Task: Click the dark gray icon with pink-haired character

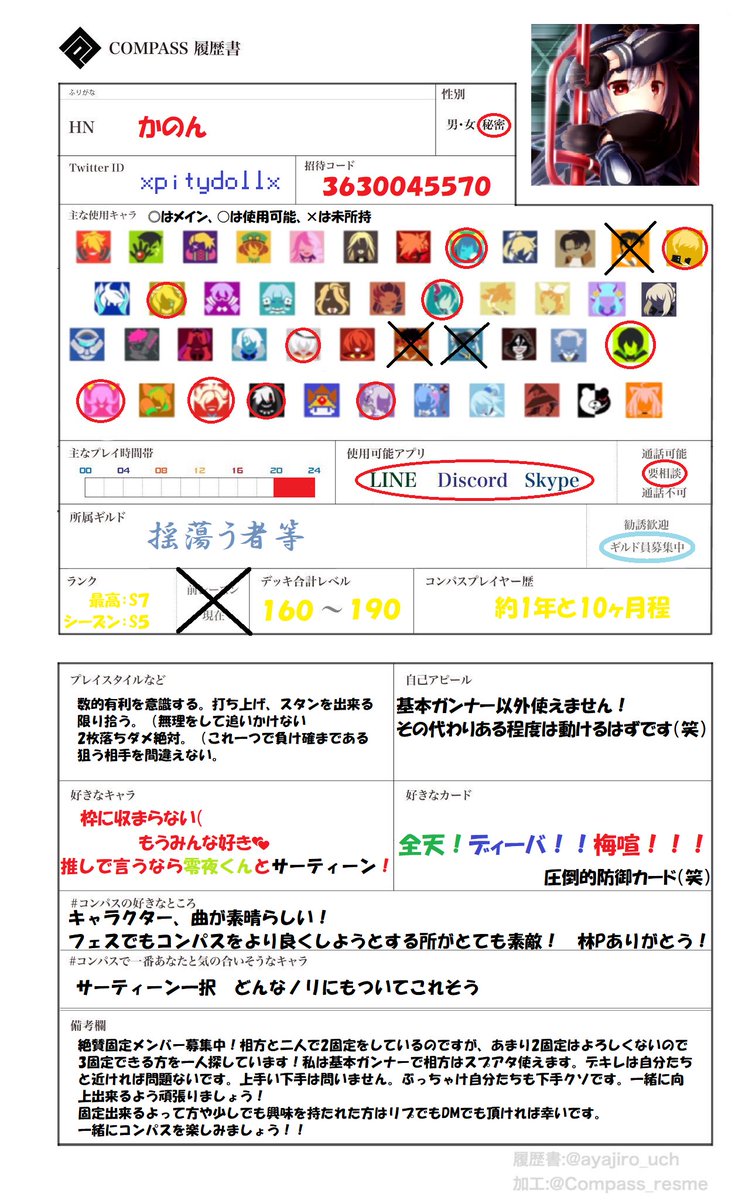Action: pos(142,344)
